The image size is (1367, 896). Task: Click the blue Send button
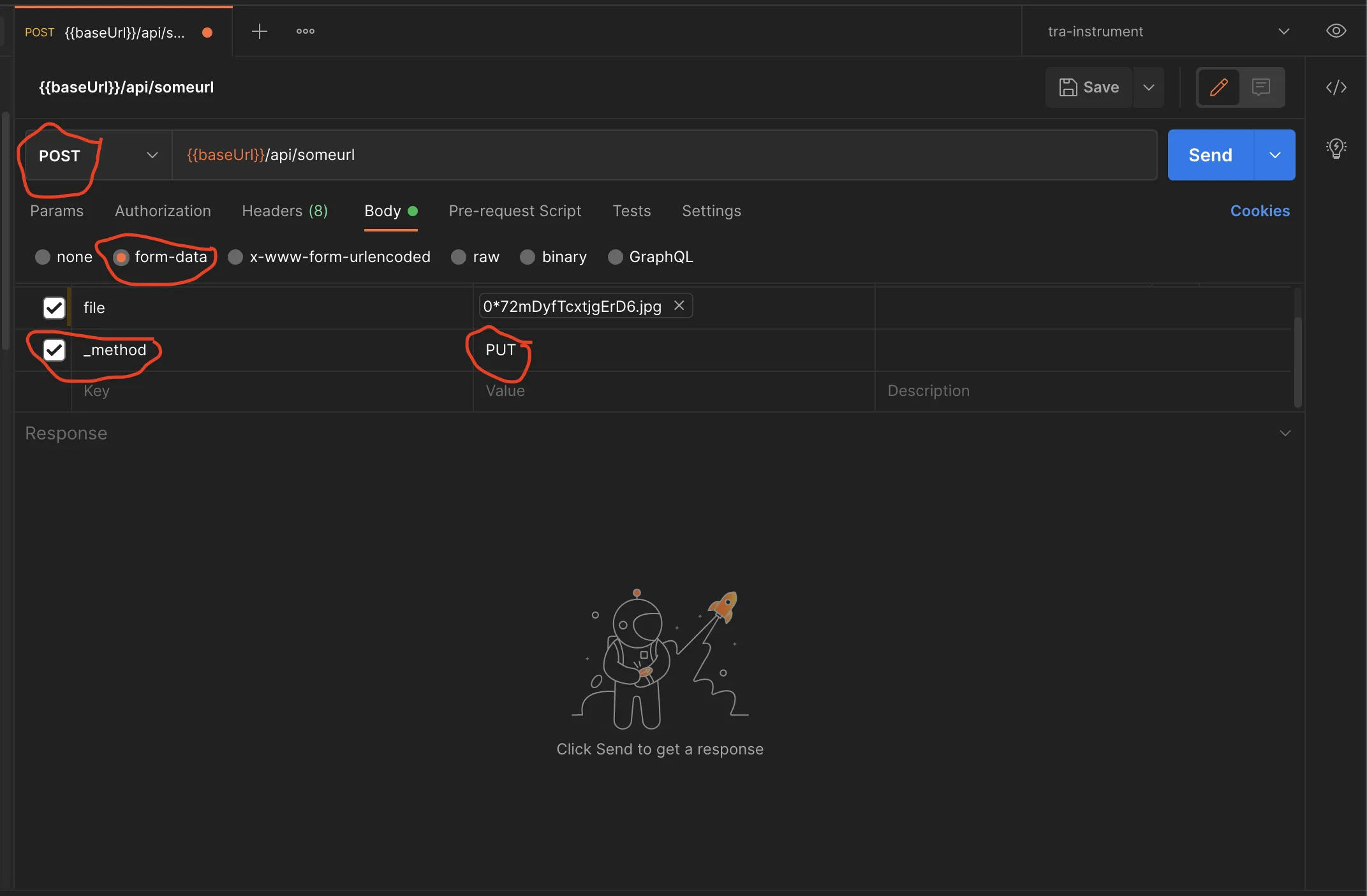(1210, 156)
